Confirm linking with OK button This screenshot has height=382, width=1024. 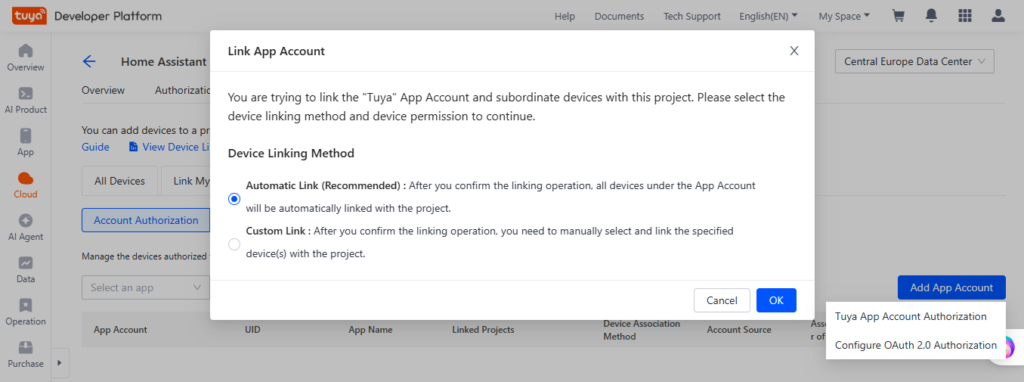776,300
